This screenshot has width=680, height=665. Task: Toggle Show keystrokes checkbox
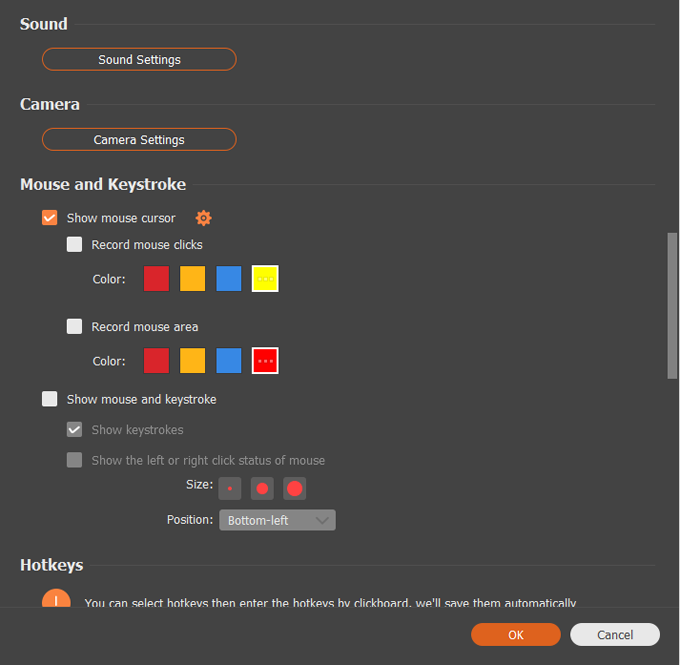tap(75, 430)
